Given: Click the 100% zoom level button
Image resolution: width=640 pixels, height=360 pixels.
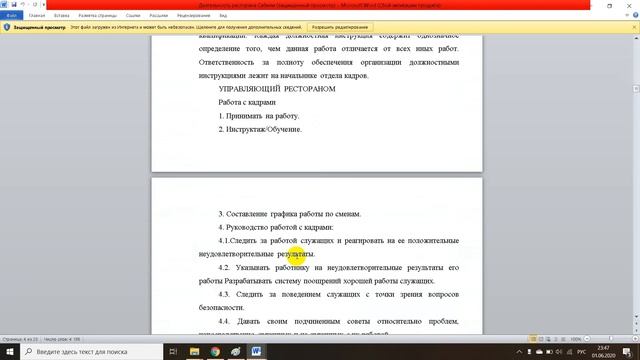Looking at the screenshot, I should pyautogui.click(x=576, y=339).
